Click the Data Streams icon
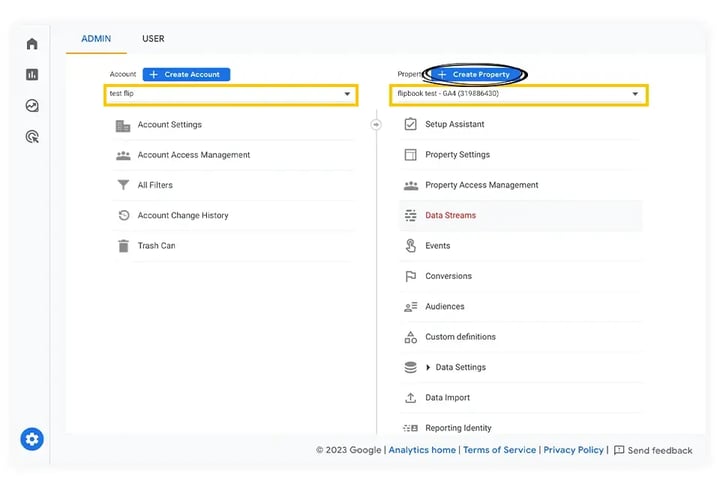This screenshot has width=720, height=486. pos(411,215)
